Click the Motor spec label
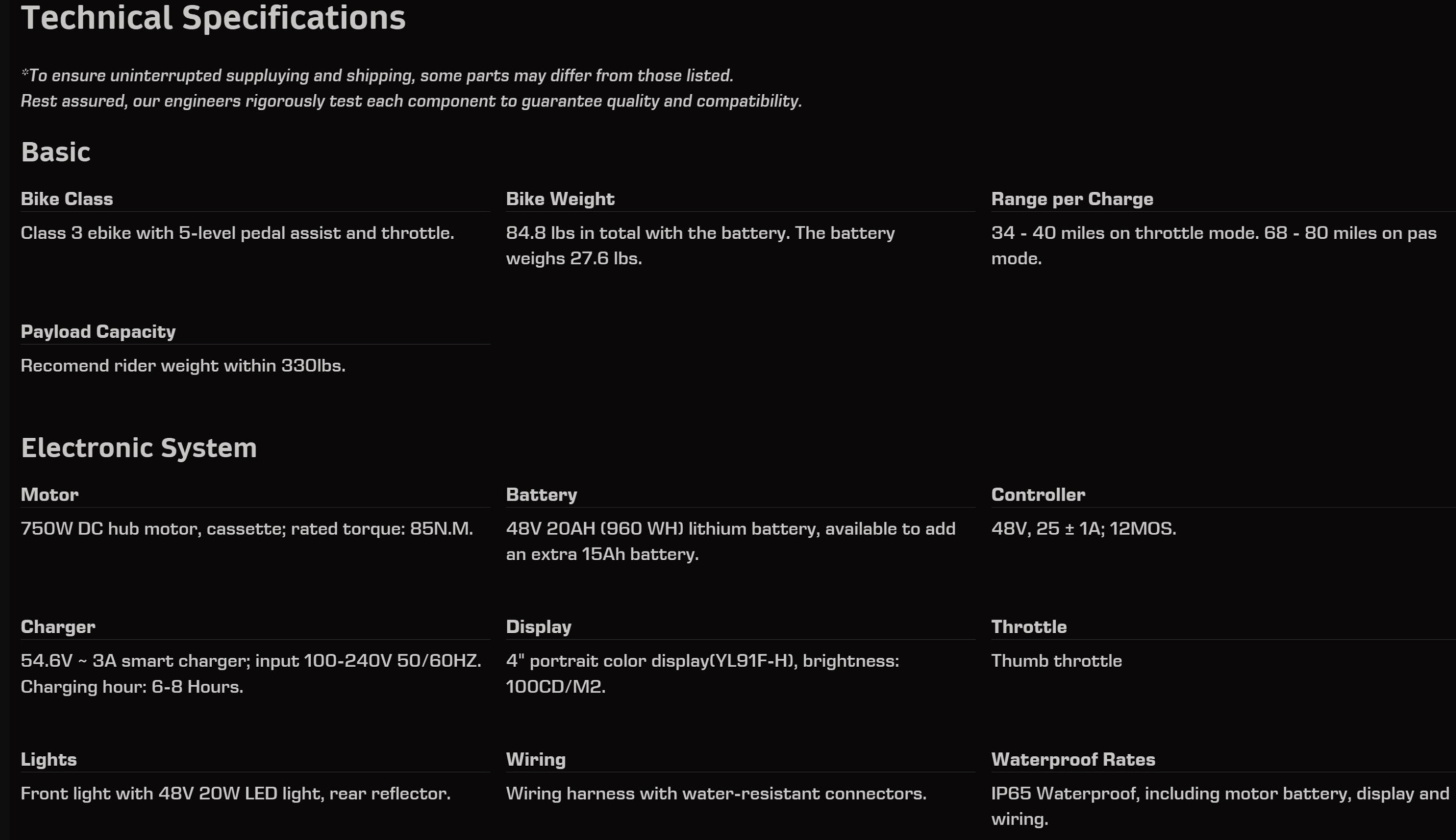Screen dimensions: 1456x840 pos(49,494)
